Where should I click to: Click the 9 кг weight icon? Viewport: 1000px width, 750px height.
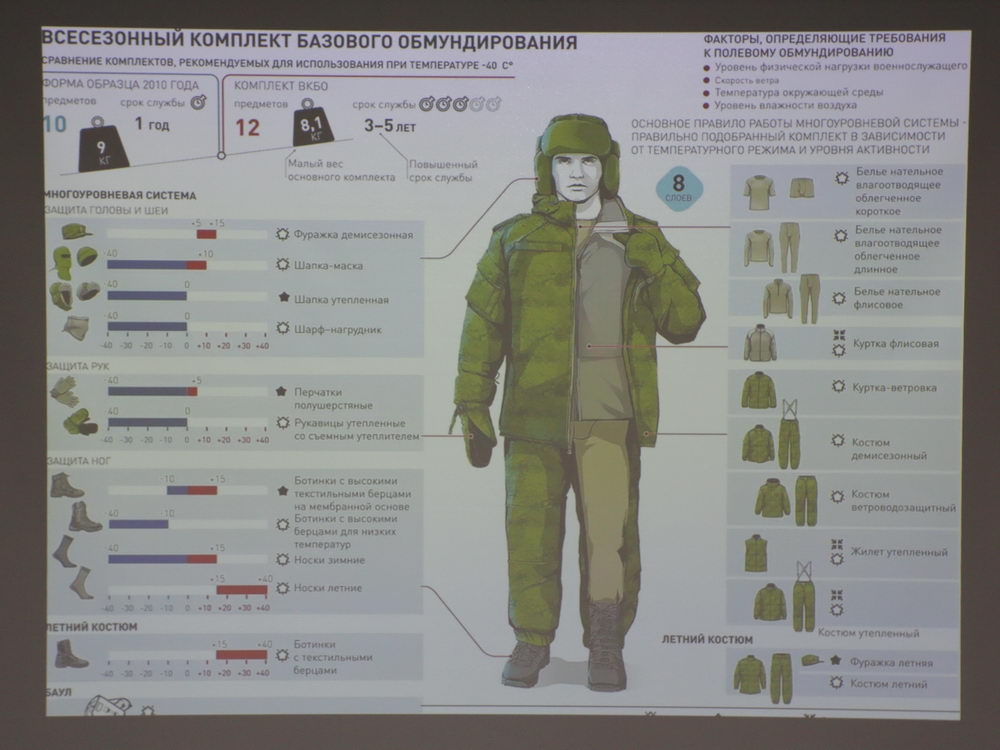101,146
